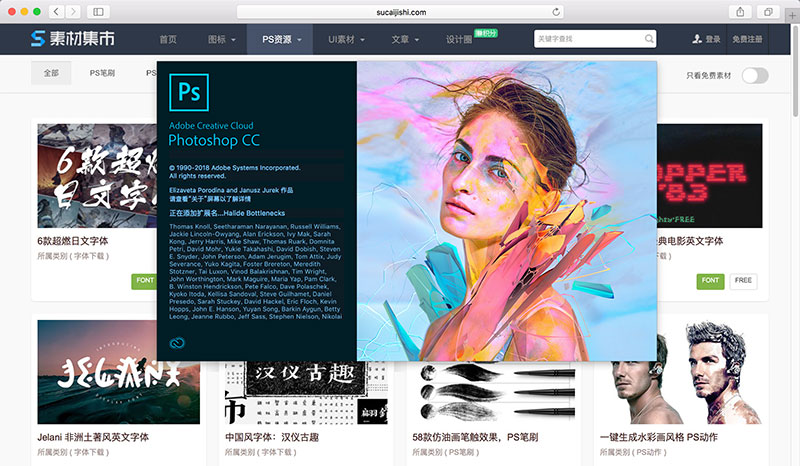Click the FREE tag under 电影英文字体
This screenshot has width=800, height=466.
point(743,281)
